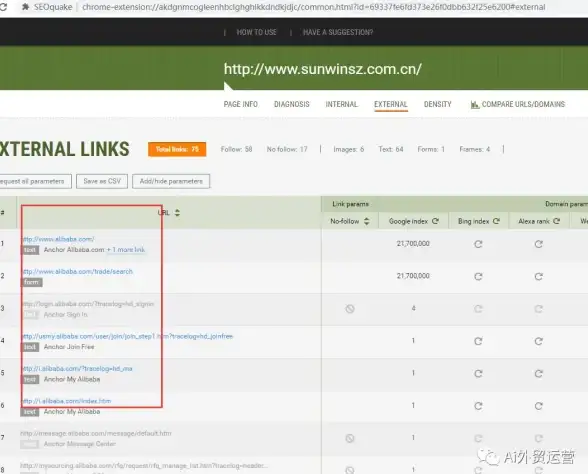Click the 'text' tag beside Anchor Join Free

coord(30,347)
